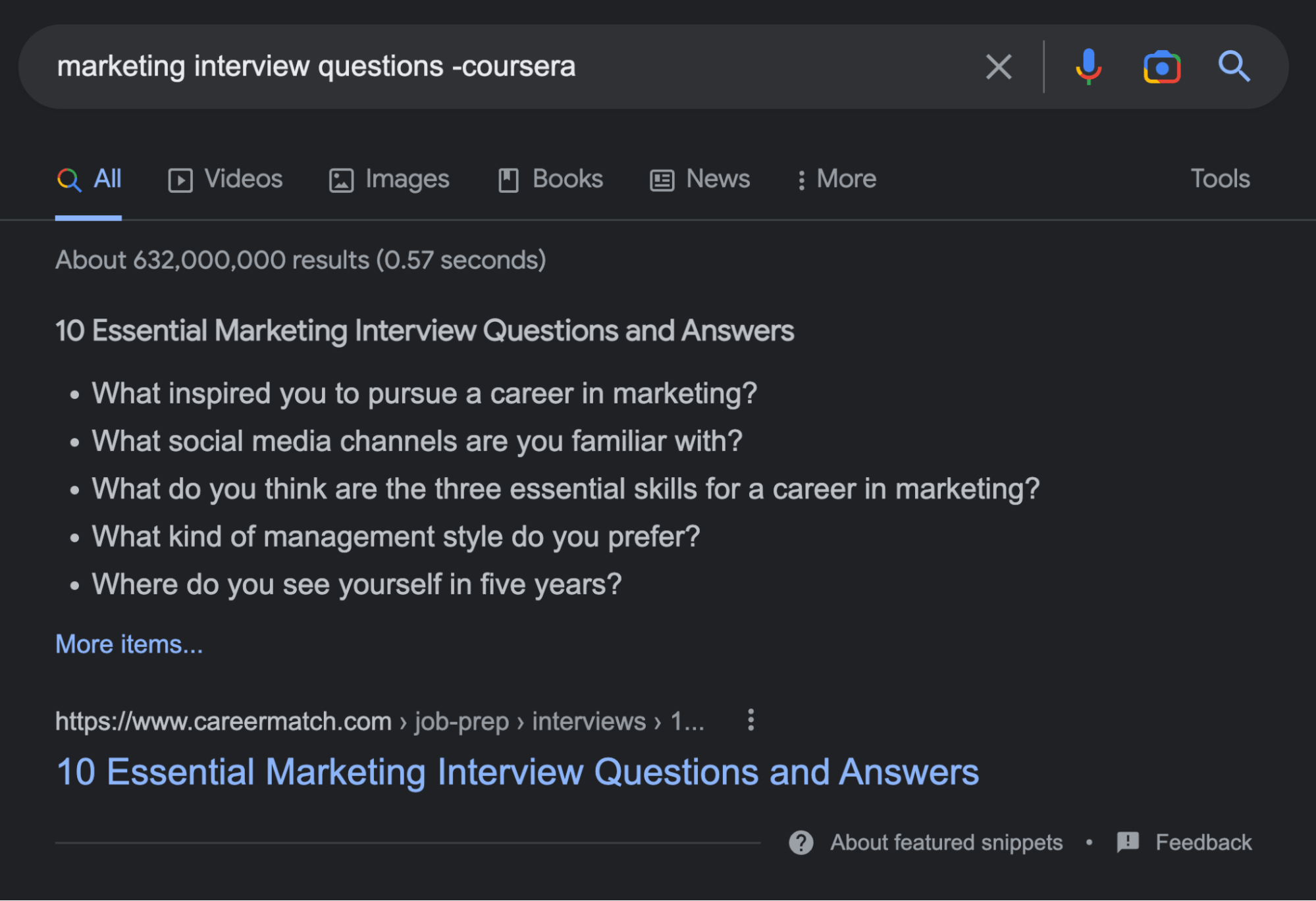Focus the search query text field
The width and height of the screenshot is (1316, 901).
tap(461, 66)
